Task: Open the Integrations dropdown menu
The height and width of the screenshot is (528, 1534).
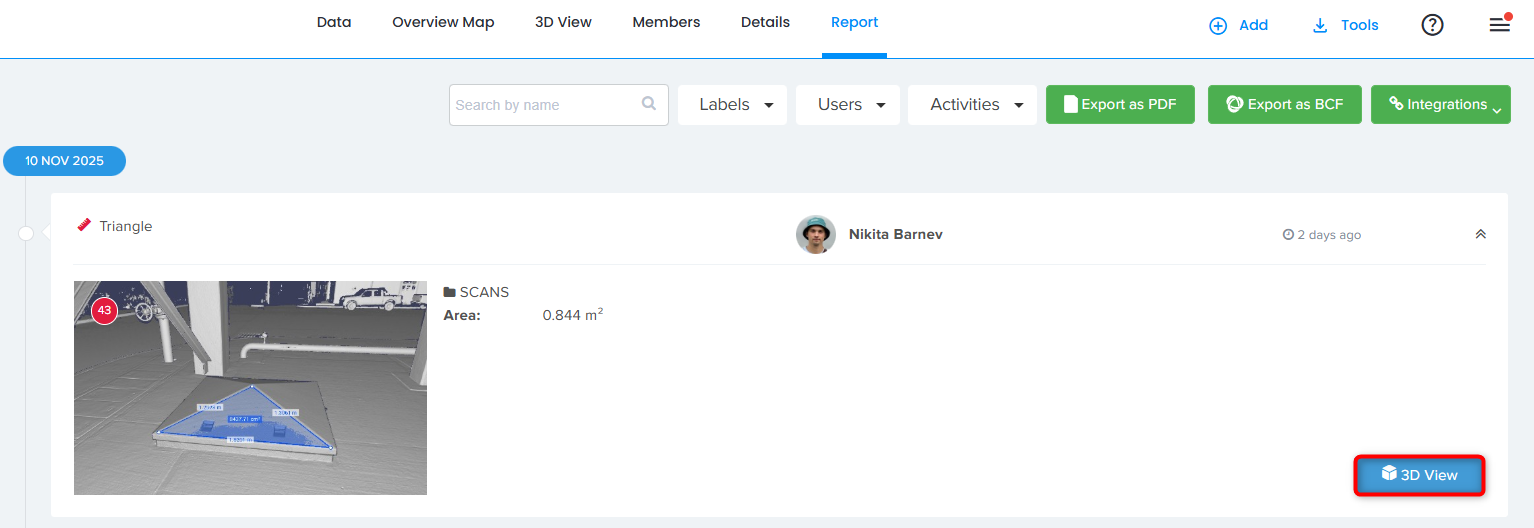Action: (x=1440, y=105)
